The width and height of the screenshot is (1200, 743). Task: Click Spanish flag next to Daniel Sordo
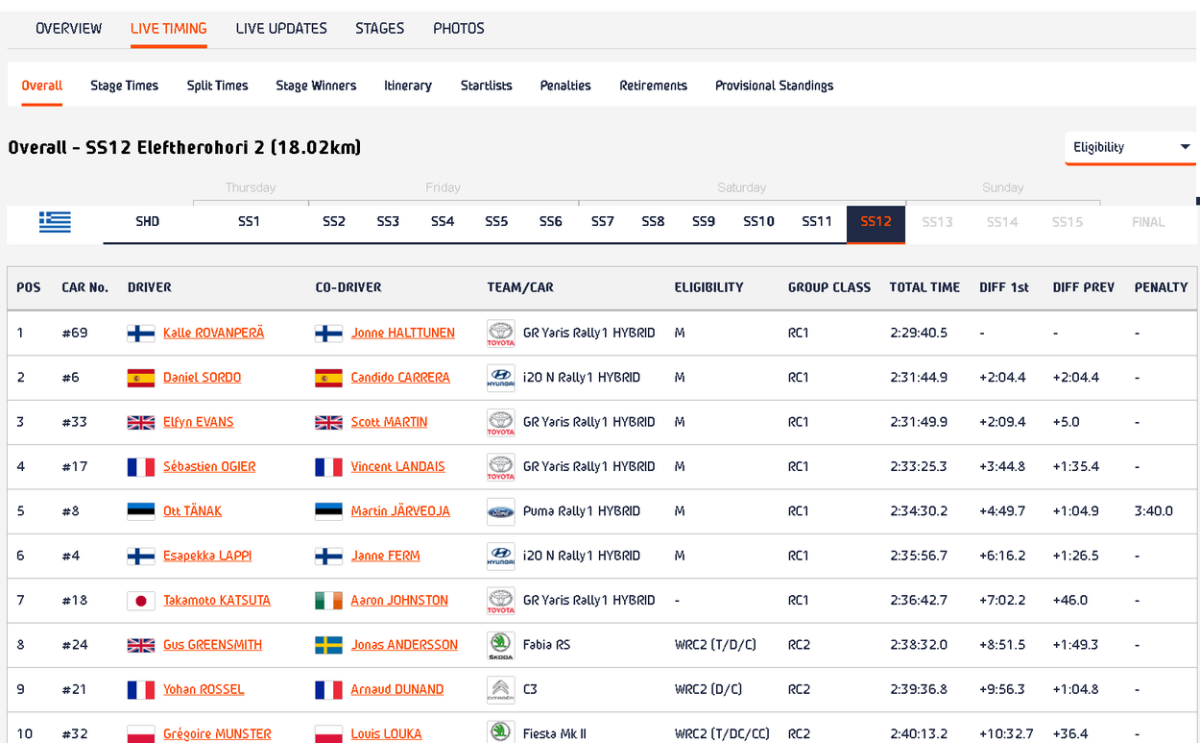click(x=141, y=378)
